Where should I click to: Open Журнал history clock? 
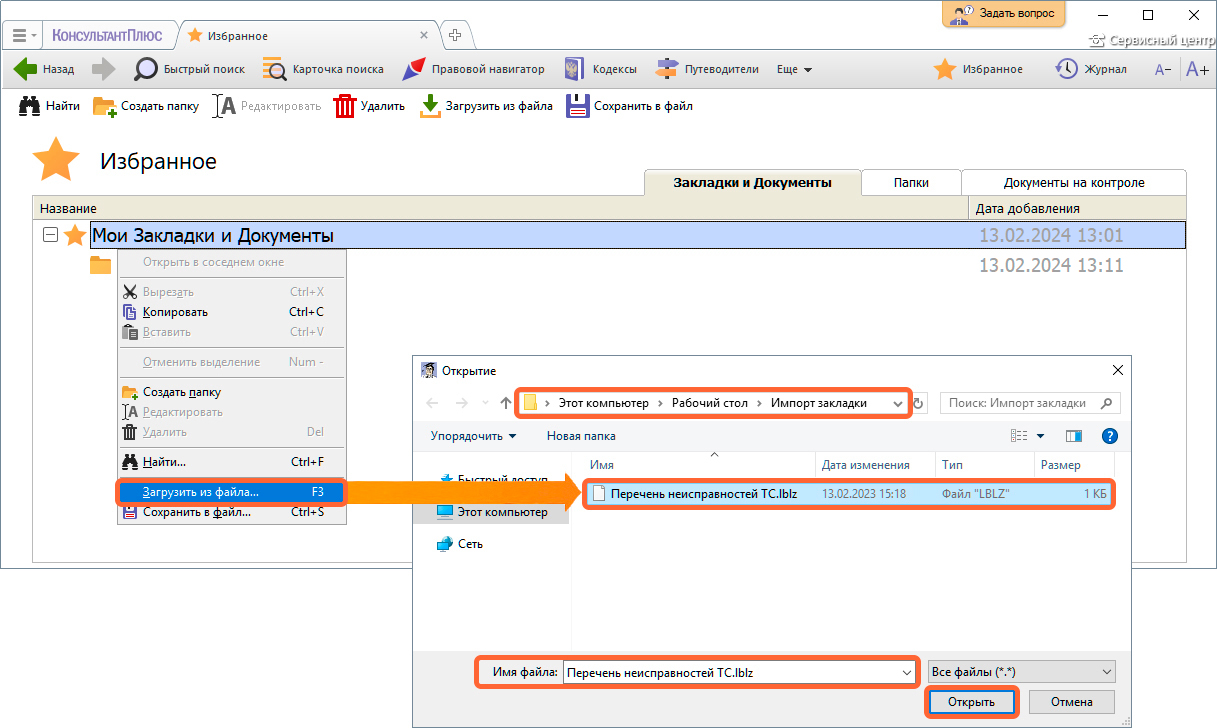click(1091, 69)
